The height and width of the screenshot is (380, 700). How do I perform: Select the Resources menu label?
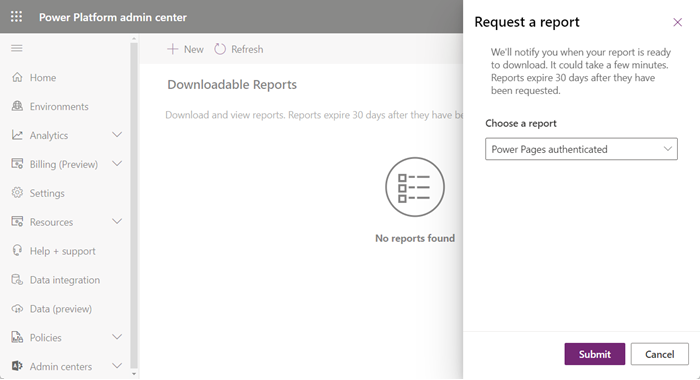tap(51, 222)
